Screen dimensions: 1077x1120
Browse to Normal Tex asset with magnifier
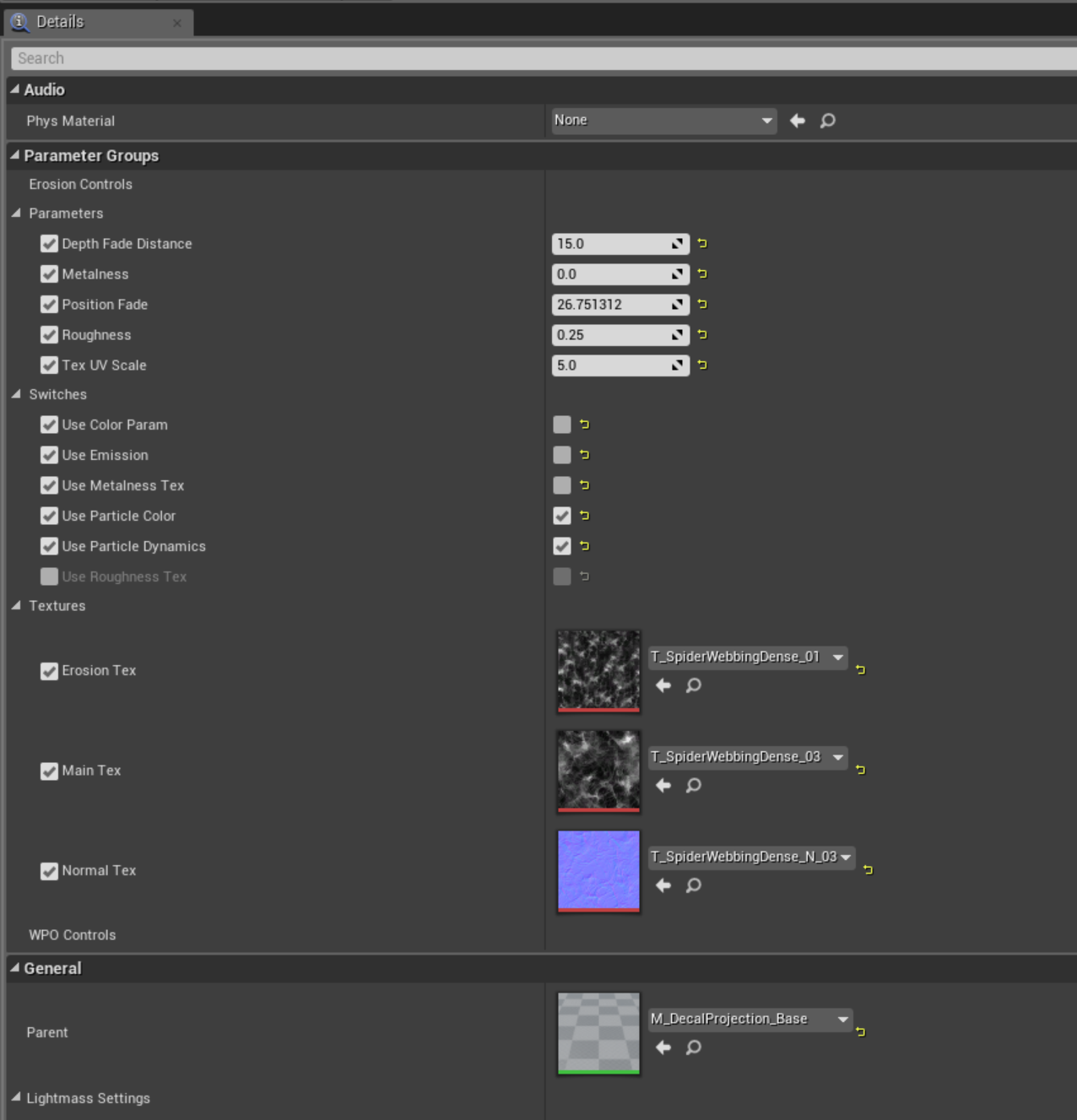click(x=693, y=885)
